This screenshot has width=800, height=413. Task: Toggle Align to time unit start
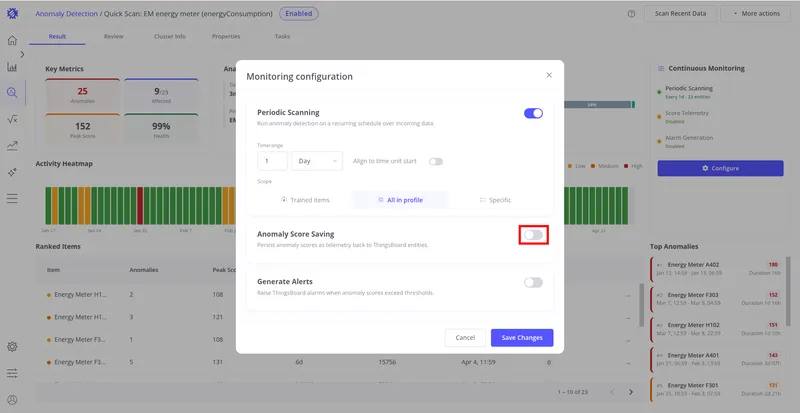[x=436, y=161]
